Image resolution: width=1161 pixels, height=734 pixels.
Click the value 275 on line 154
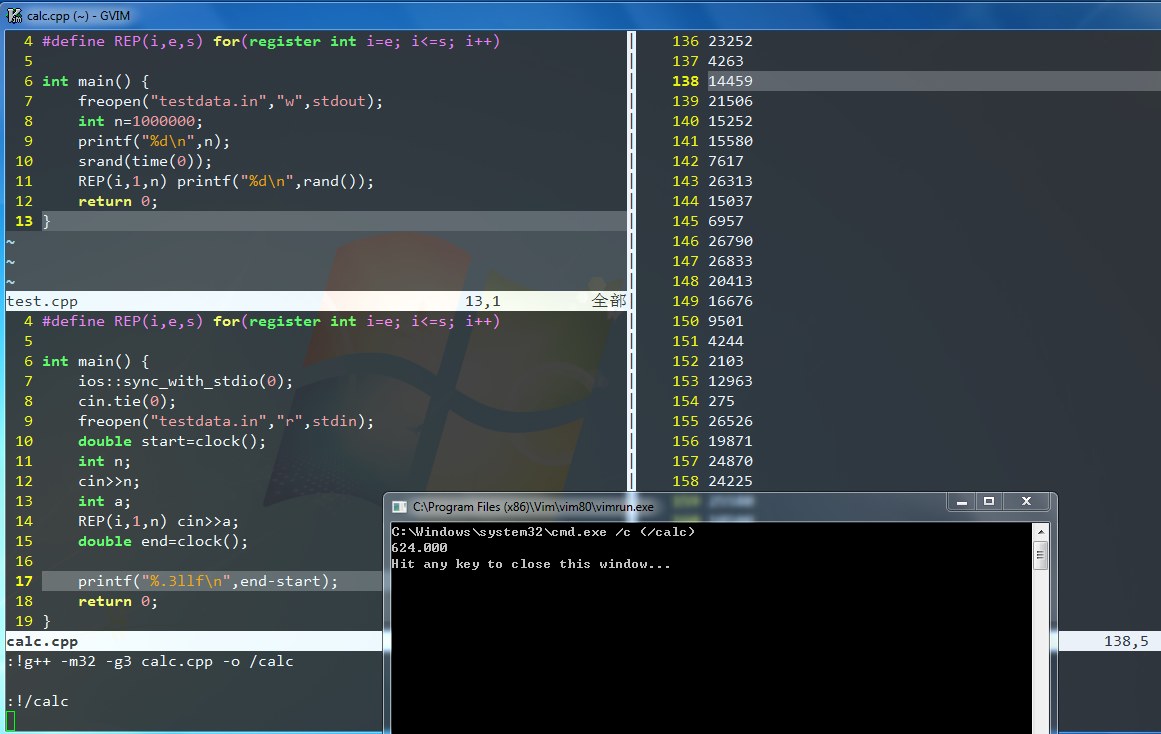coord(721,401)
